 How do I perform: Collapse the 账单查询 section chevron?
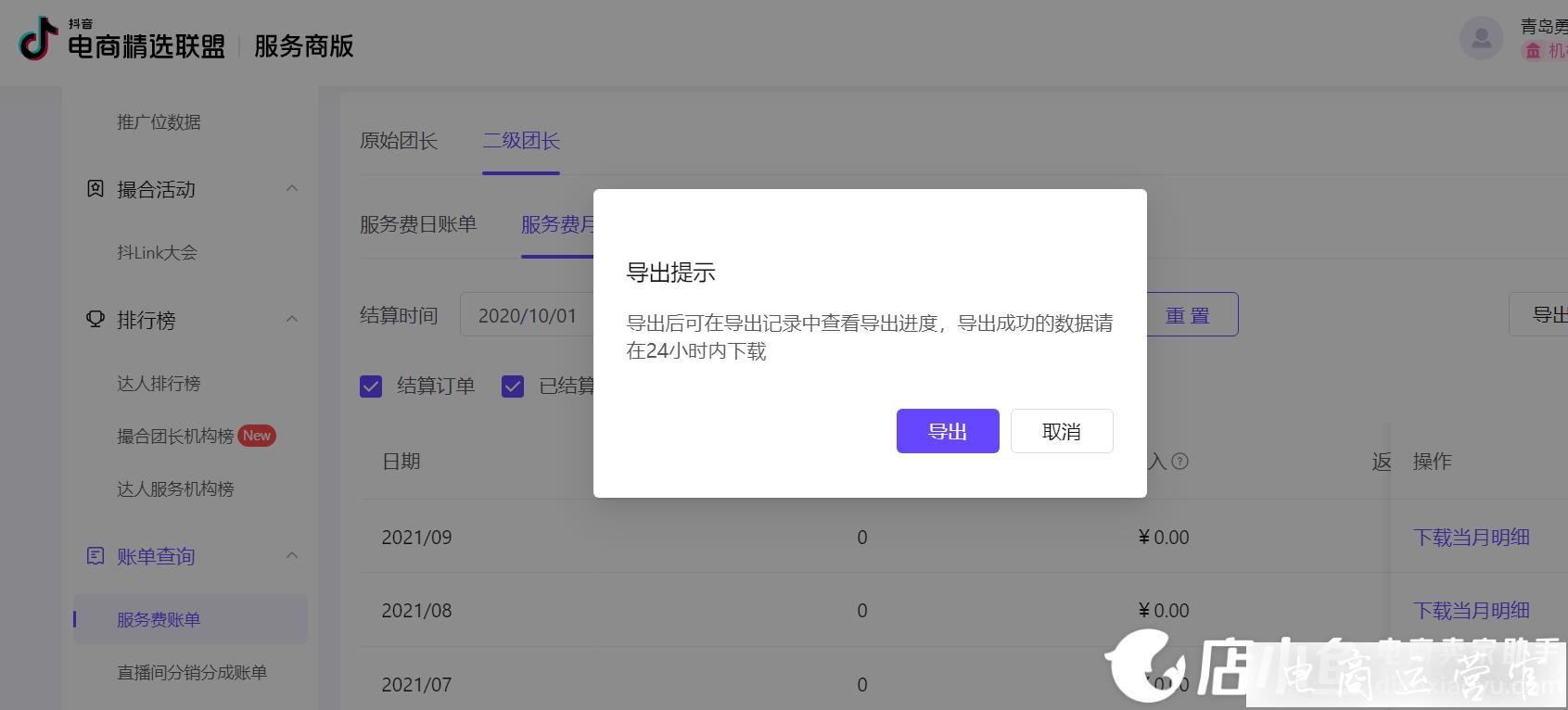[292, 556]
